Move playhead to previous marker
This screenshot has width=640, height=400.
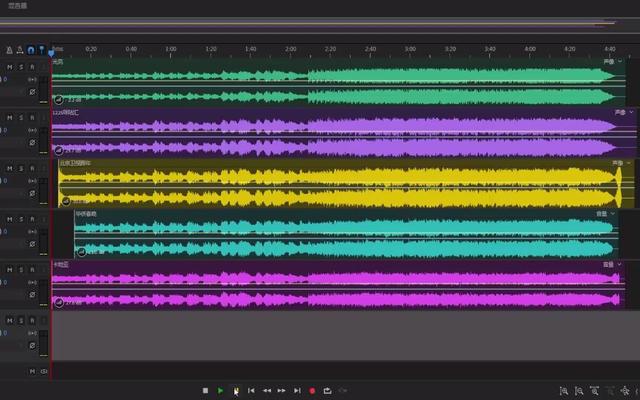tap(251, 391)
